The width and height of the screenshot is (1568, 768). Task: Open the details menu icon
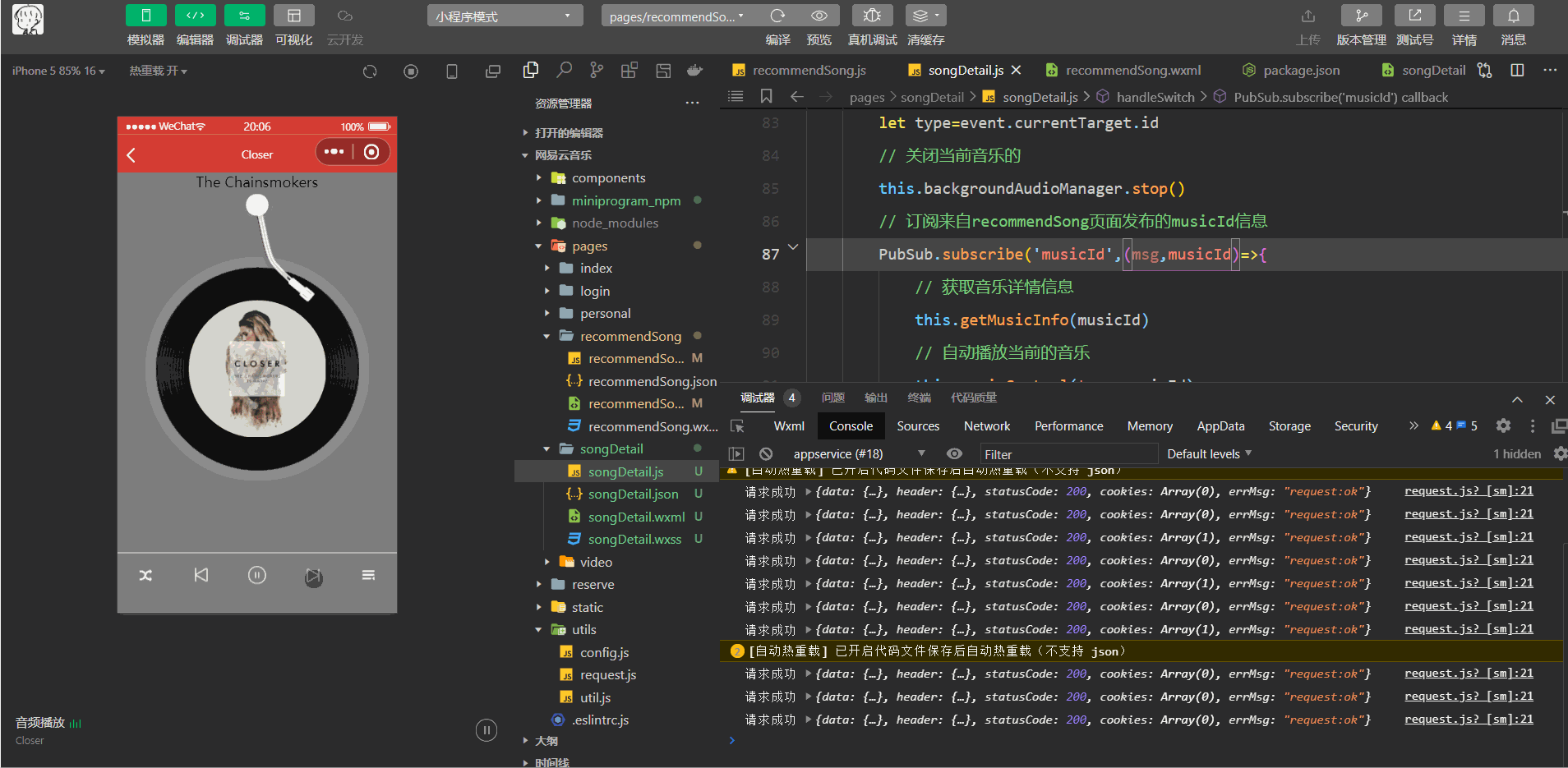tap(1464, 16)
